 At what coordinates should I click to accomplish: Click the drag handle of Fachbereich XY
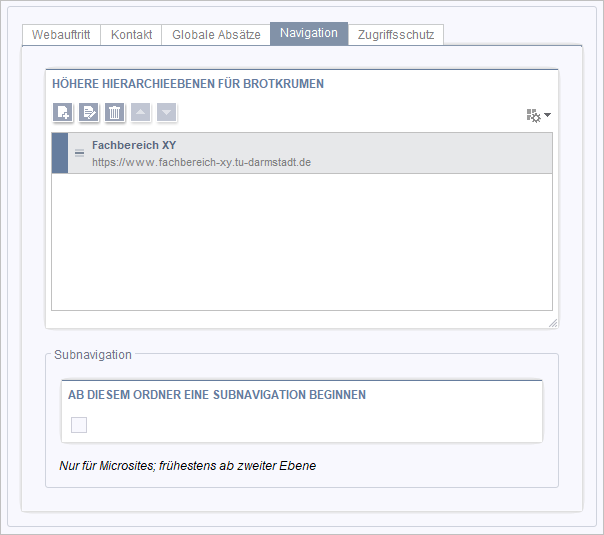(79, 153)
